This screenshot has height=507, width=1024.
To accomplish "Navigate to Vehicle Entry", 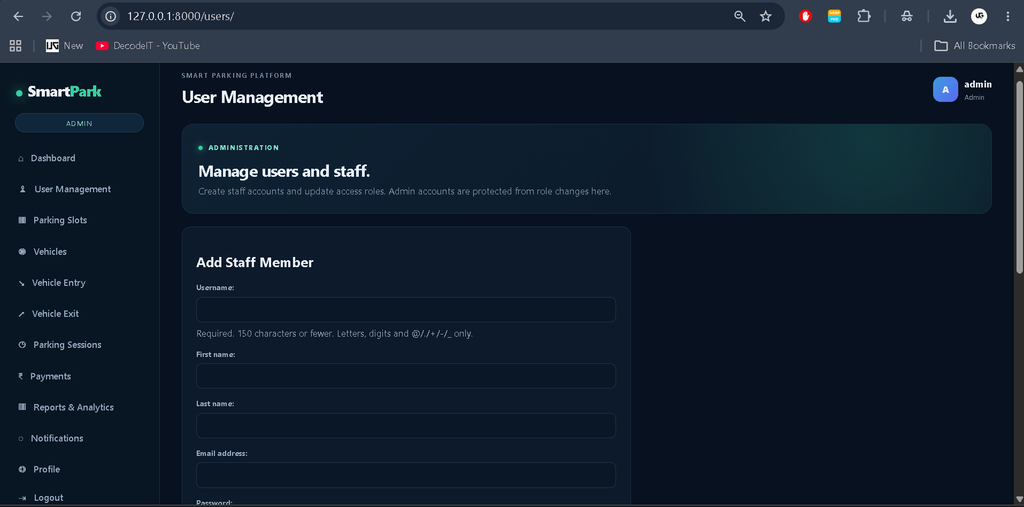I will pos(59,283).
